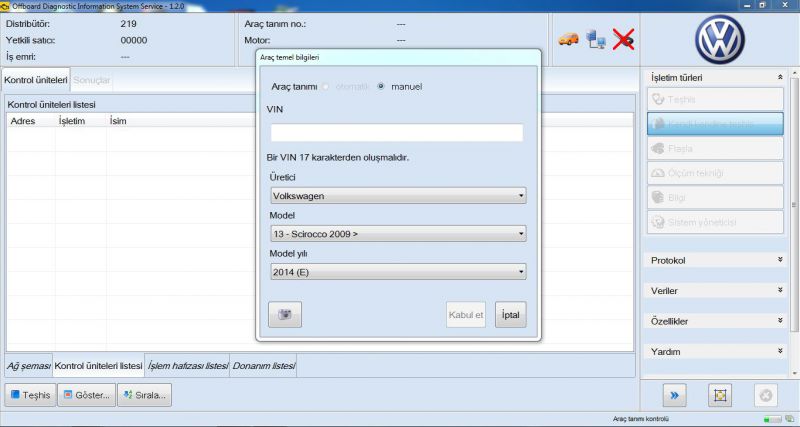Click the double-arrow forward button
Viewport: 800px width, 427px height.
click(x=674, y=395)
